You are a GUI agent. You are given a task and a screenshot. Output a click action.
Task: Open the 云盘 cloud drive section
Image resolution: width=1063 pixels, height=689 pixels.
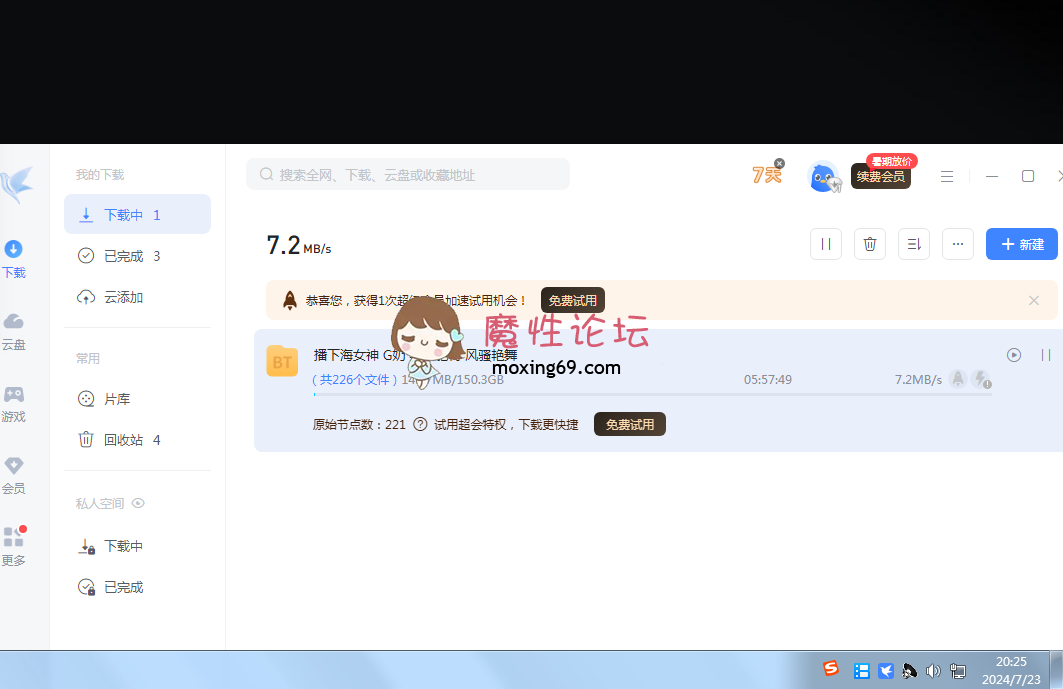pos(14,331)
